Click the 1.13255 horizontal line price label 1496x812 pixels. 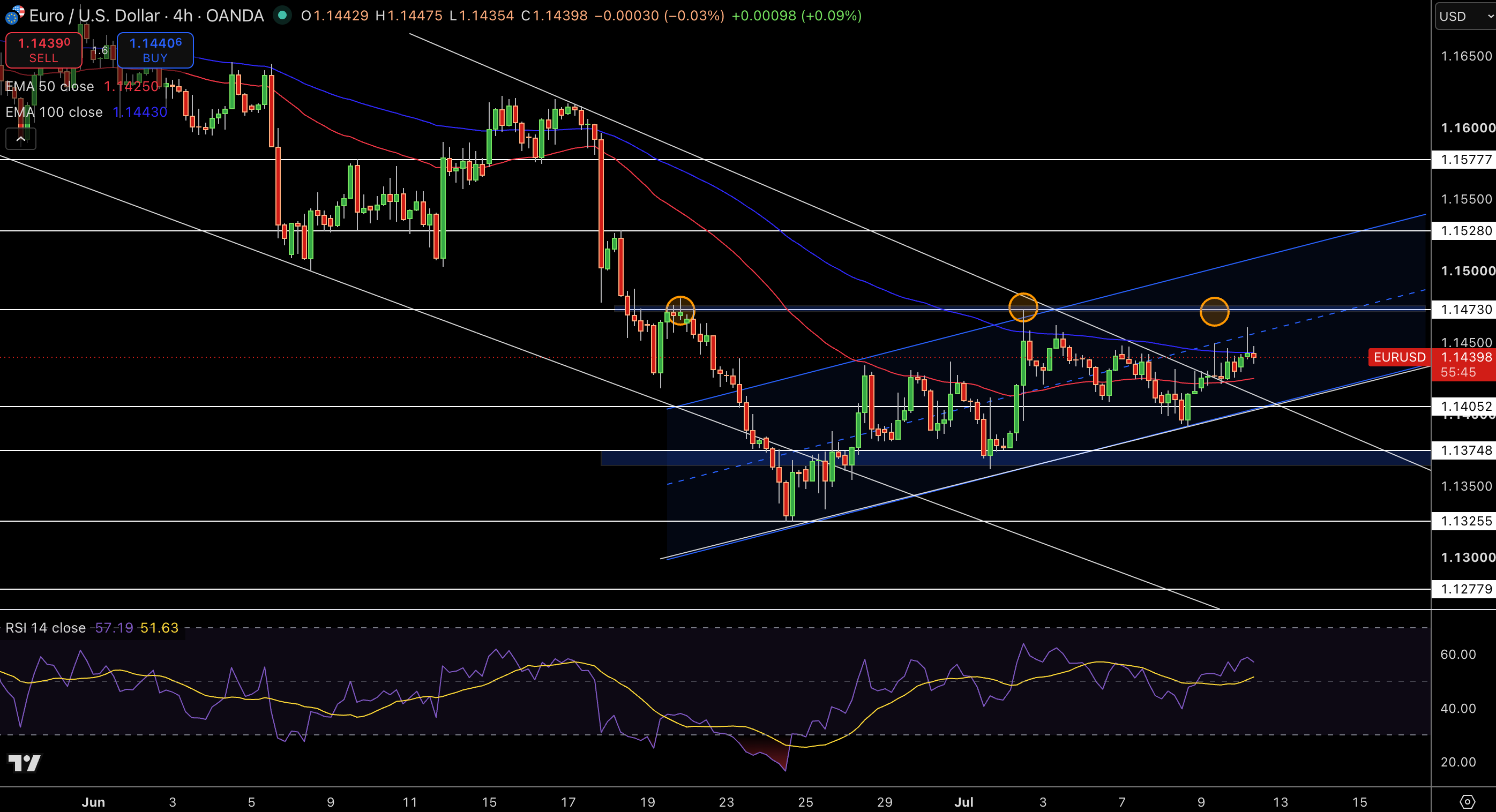pyautogui.click(x=1464, y=521)
